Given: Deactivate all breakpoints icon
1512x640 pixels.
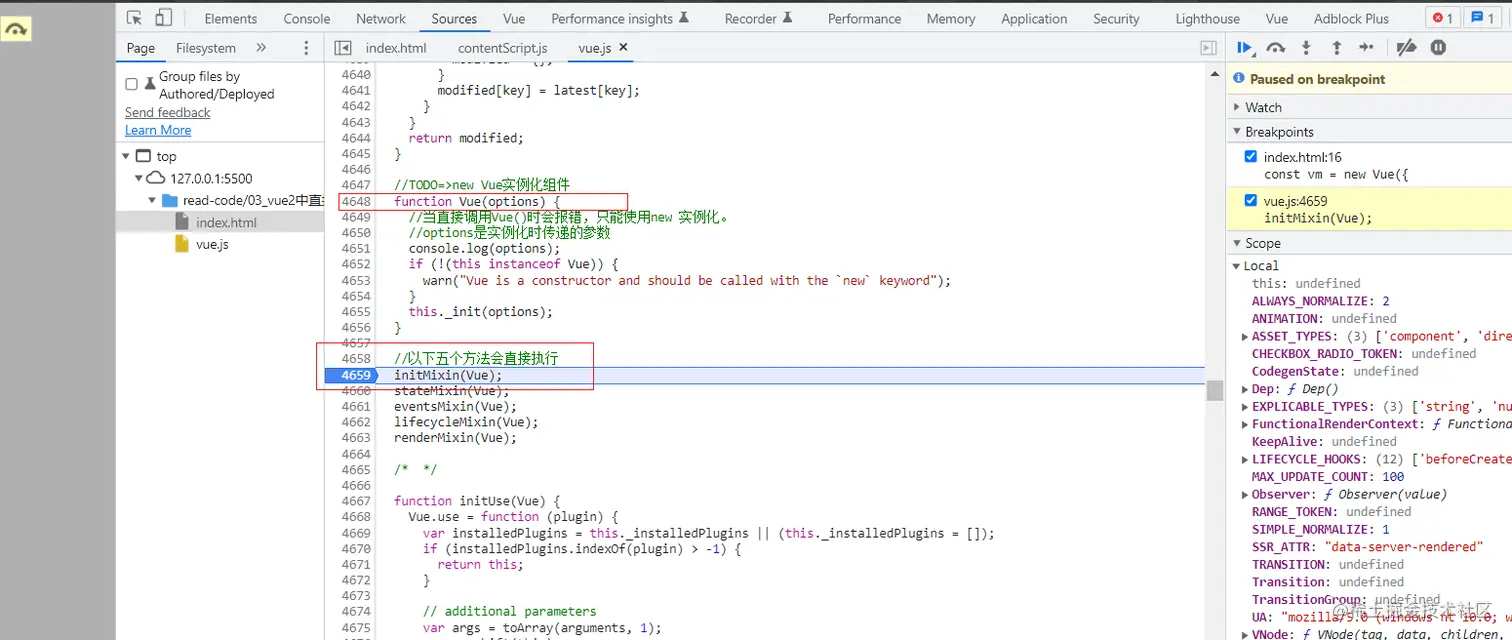Looking at the screenshot, I should coord(1406,47).
